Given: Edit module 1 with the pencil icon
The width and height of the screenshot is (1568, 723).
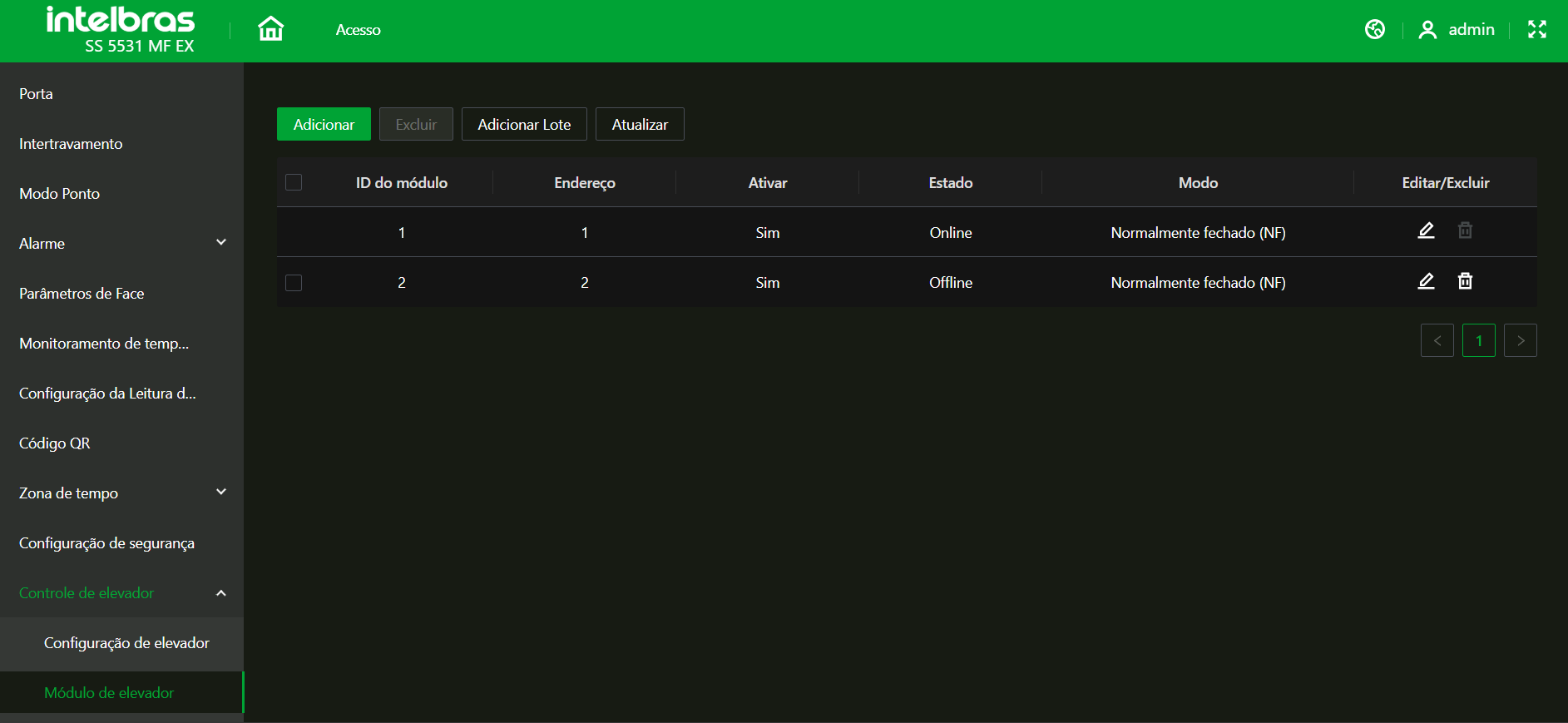Looking at the screenshot, I should 1426,230.
